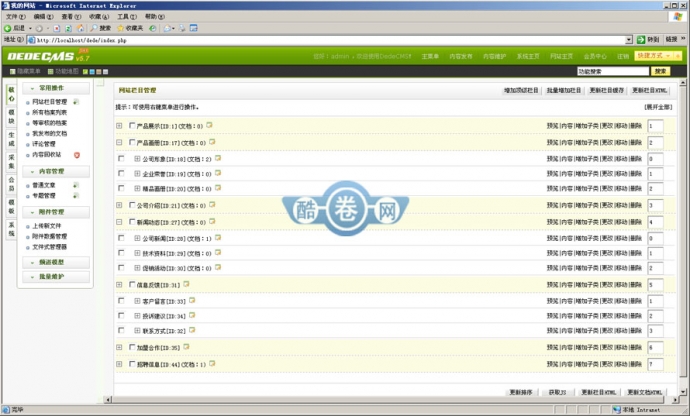
Task: Click the [展开全部] link
Action: pos(658,107)
